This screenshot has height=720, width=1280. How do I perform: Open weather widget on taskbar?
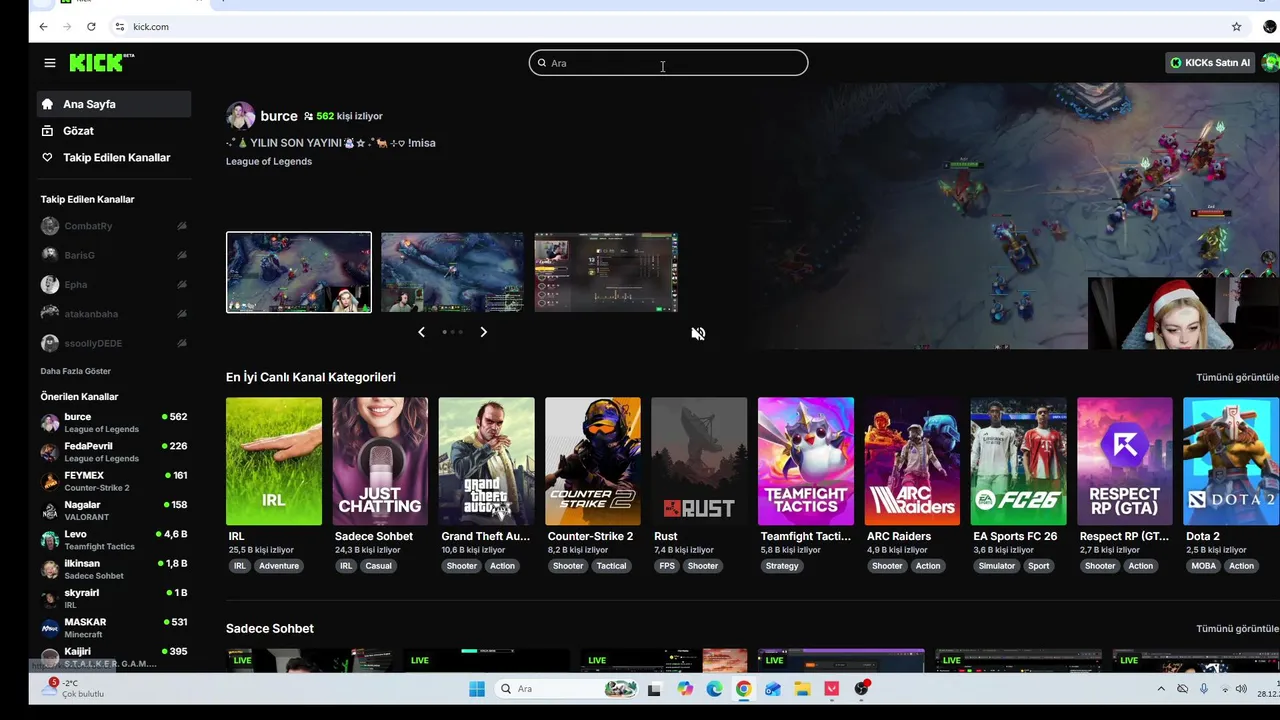pyautogui.click(x=72, y=688)
